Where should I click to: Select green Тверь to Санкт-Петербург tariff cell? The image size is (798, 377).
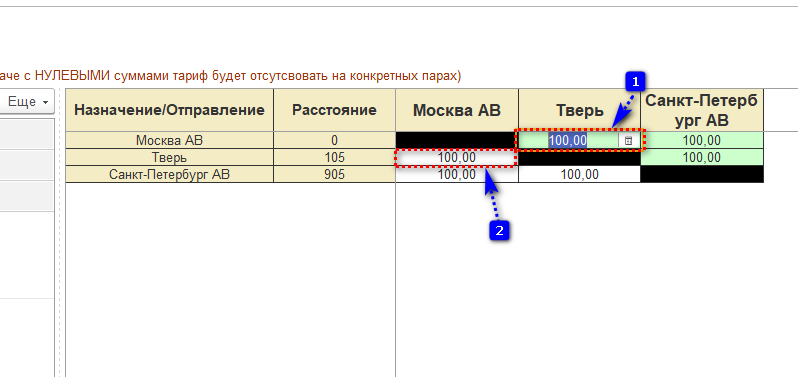coord(702,157)
